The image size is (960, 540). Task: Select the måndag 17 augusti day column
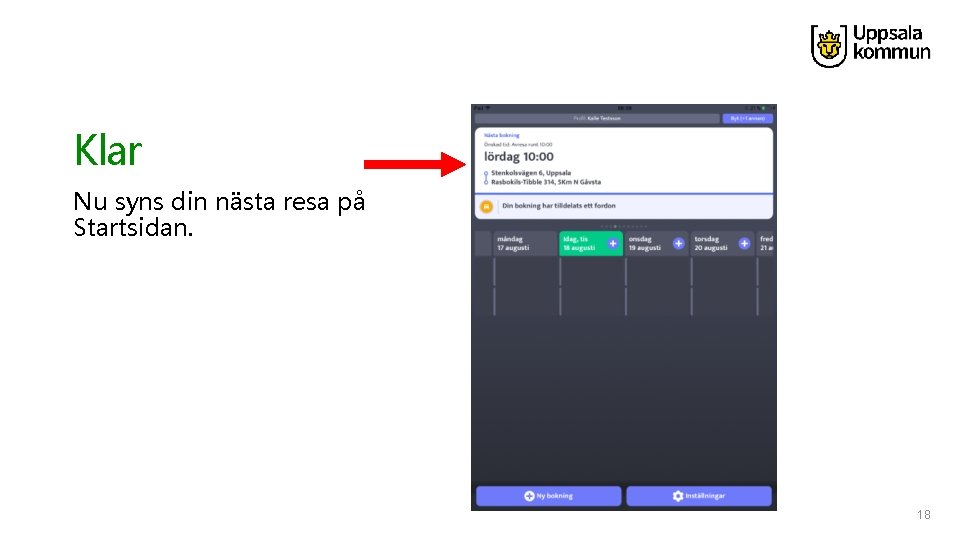coord(525,244)
